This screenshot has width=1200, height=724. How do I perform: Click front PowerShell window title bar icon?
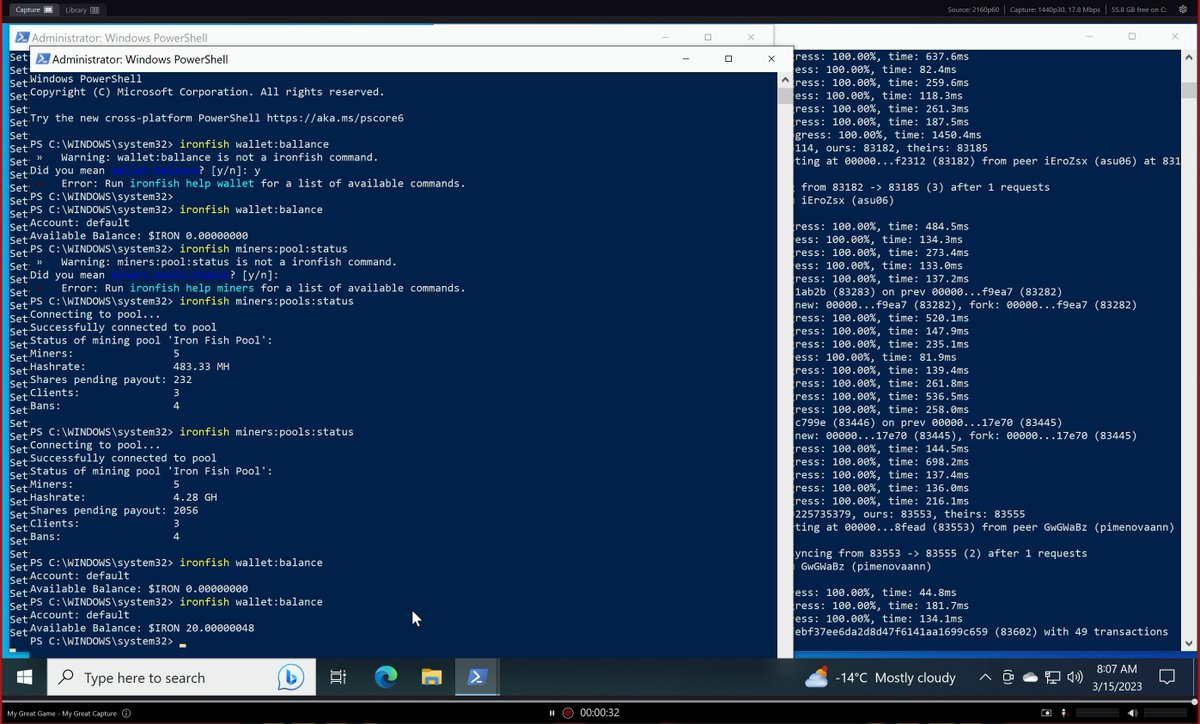point(41,59)
